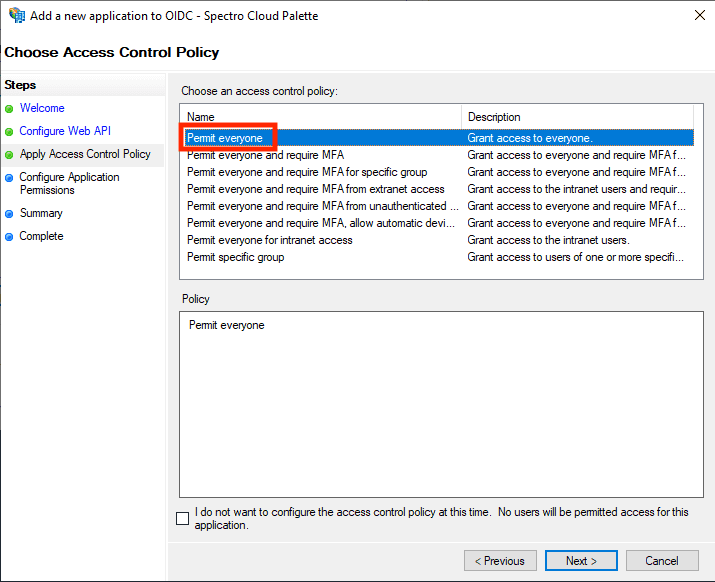Screen dimensions: 715x582
Task: Click the blue bullet beside Complete step
Action: [9, 237]
